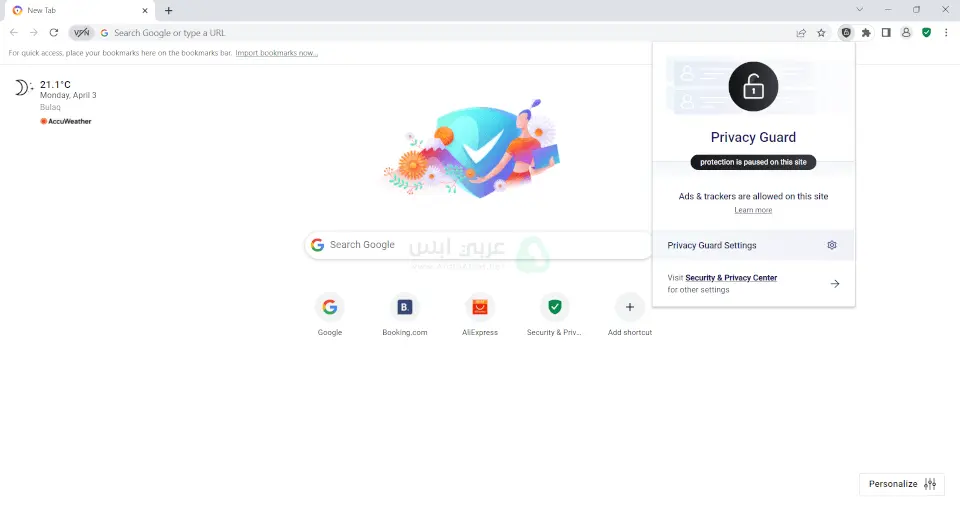Open the user profile icon
The width and height of the screenshot is (960, 509).
click(906, 33)
